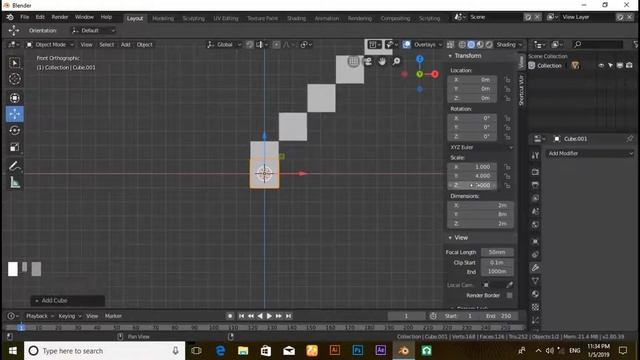Image resolution: width=640 pixels, height=360 pixels.
Task: Open the Tool properties tab wrench-screwdriver icon
Action: point(535,155)
